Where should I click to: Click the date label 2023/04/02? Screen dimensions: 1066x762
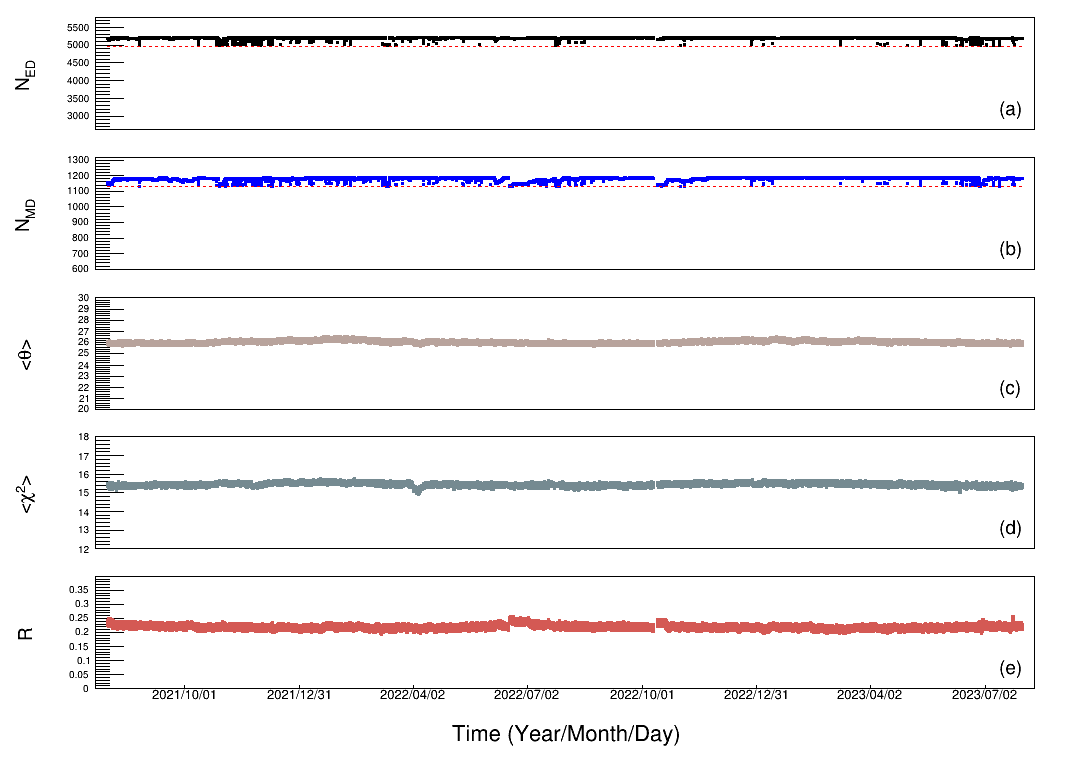[870, 695]
